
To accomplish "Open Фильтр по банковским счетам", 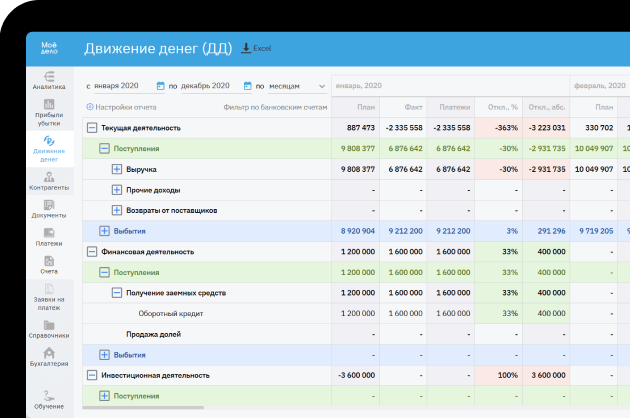I will point(275,106).
